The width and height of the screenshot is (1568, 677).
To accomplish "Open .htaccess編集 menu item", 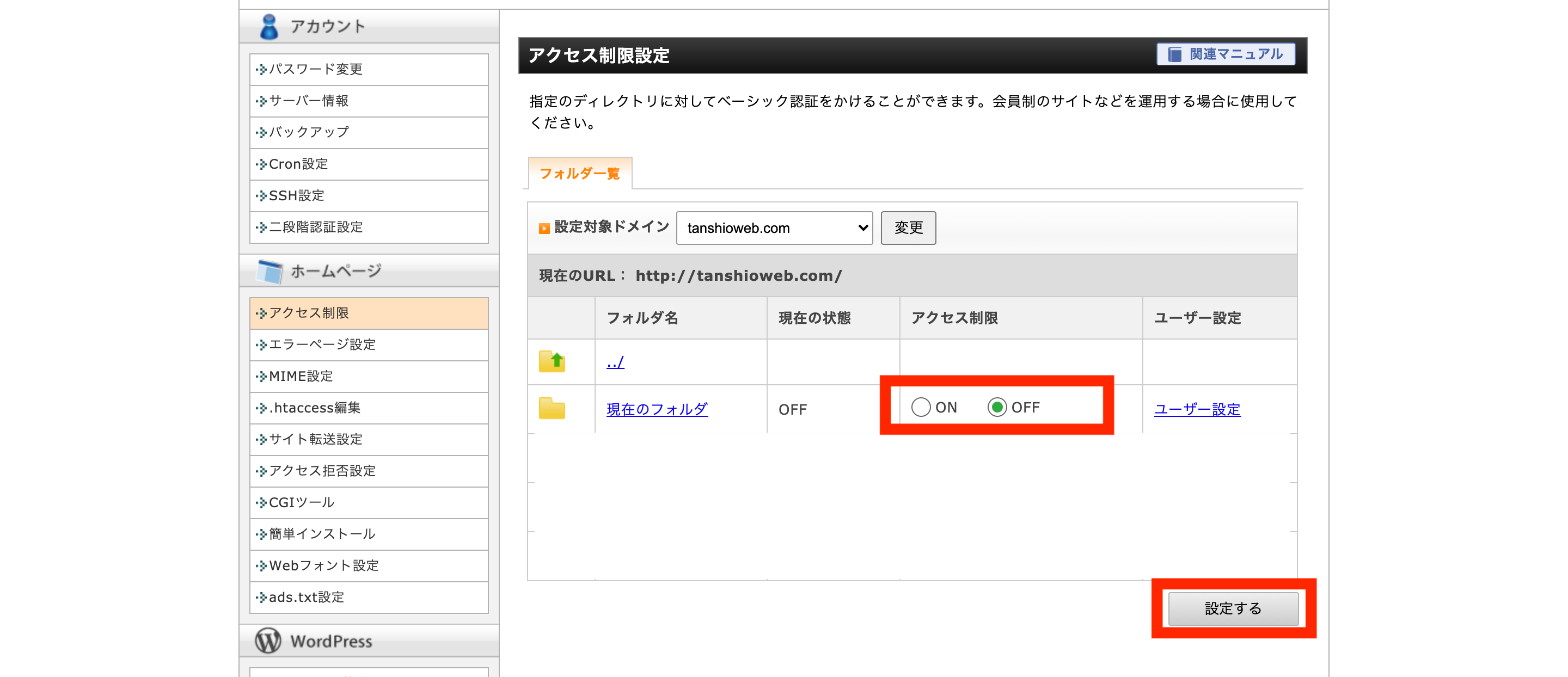I will (369, 408).
